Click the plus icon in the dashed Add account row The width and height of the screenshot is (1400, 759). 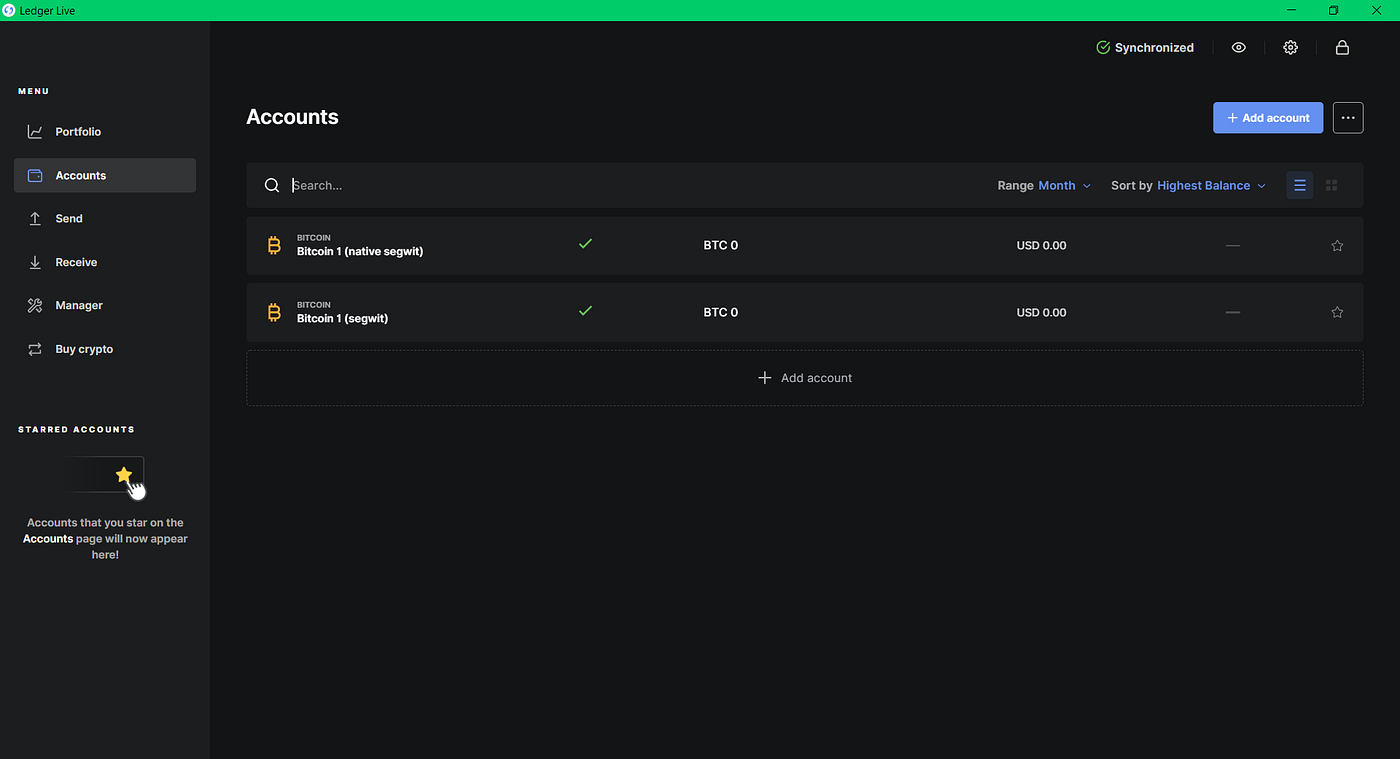pos(765,378)
